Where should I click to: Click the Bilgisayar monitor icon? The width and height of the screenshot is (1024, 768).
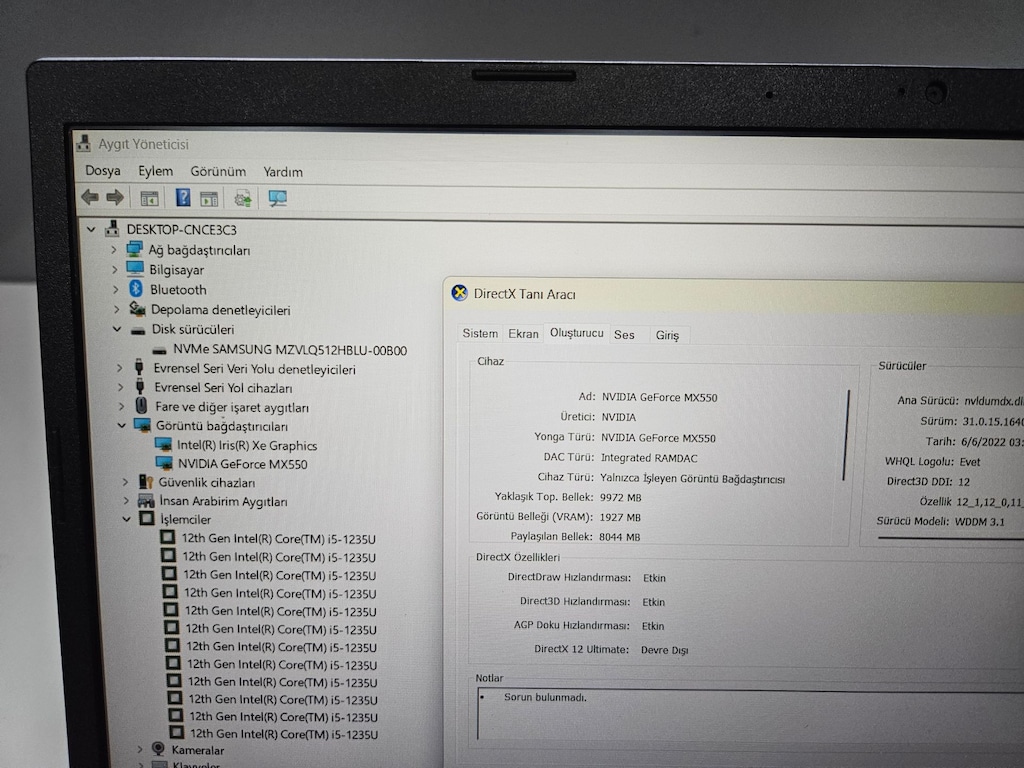click(x=135, y=269)
